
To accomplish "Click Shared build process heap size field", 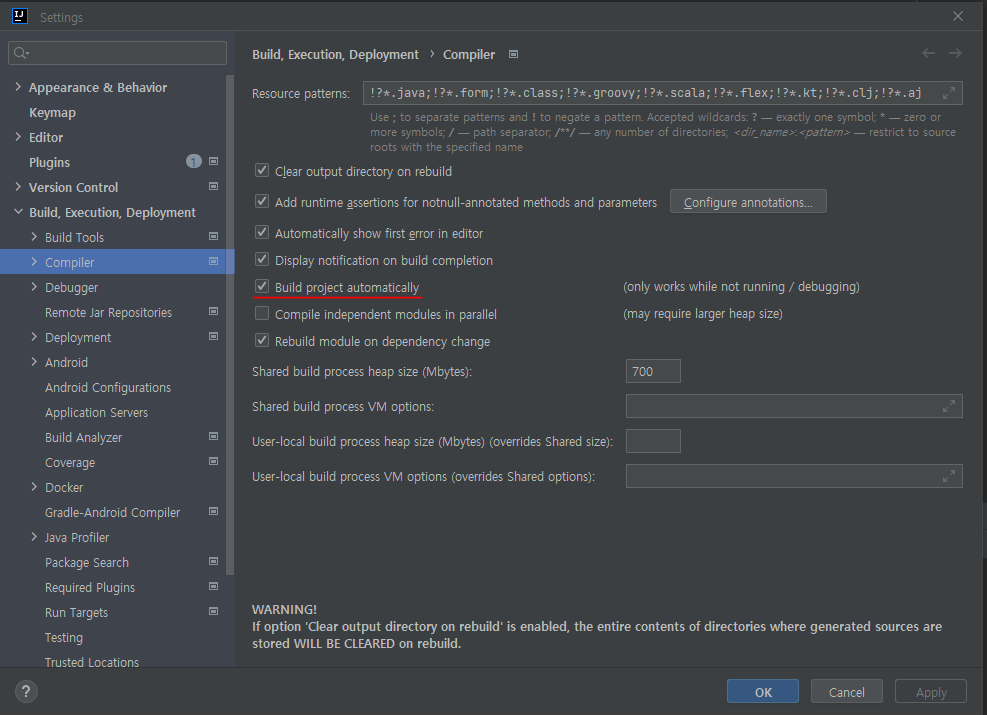I will point(653,371).
